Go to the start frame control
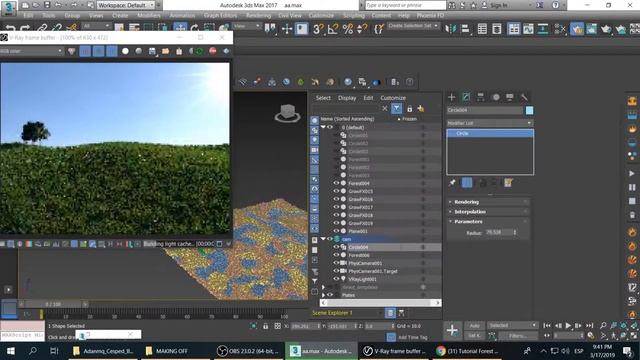This screenshot has width=640, height=360. 547,326
